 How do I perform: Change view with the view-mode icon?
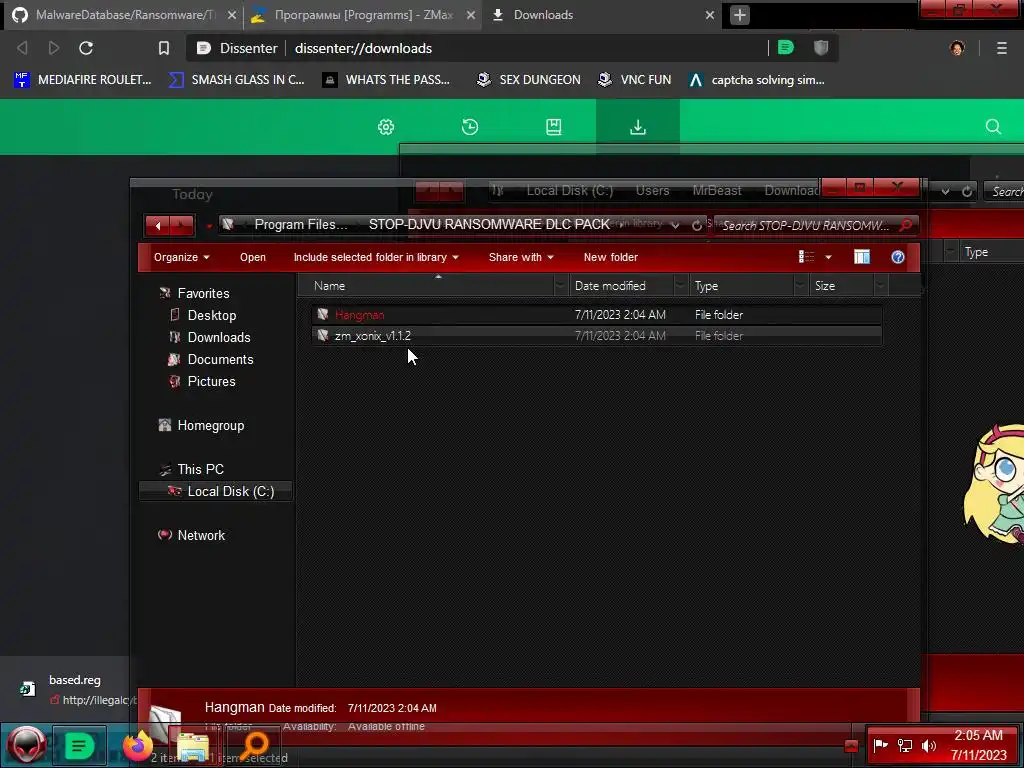pos(807,257)
